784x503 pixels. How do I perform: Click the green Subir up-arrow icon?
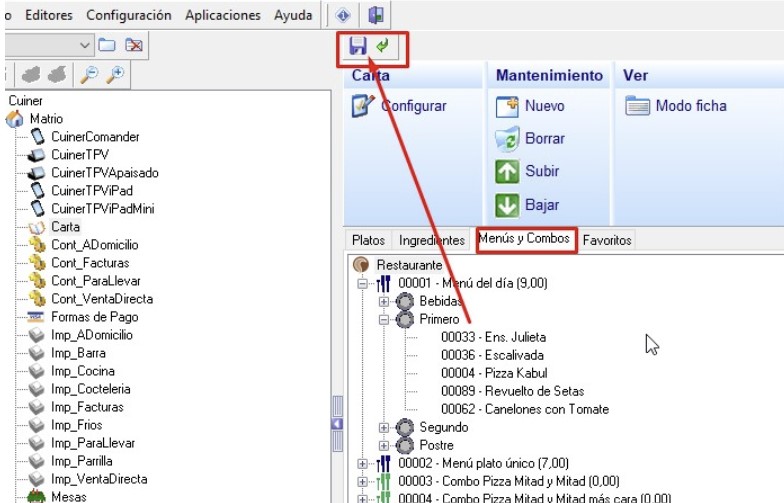pos(507,172)
